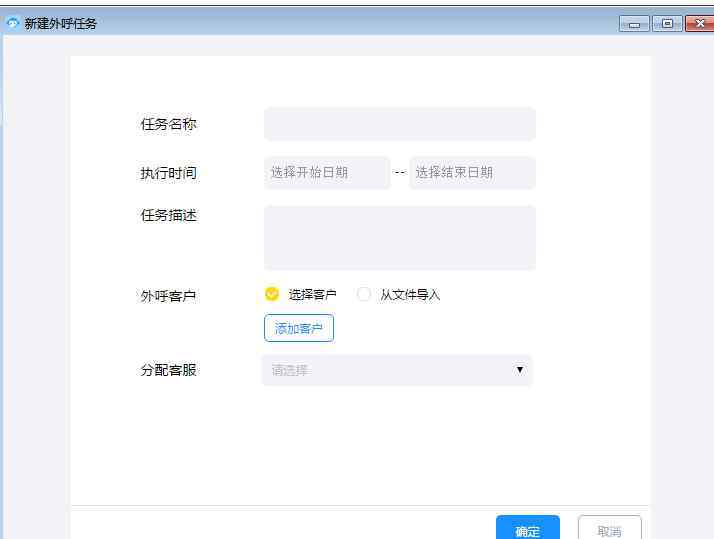Click the 任务描述 label
Viewport: 714px width, 539px height.
[168, 215]
